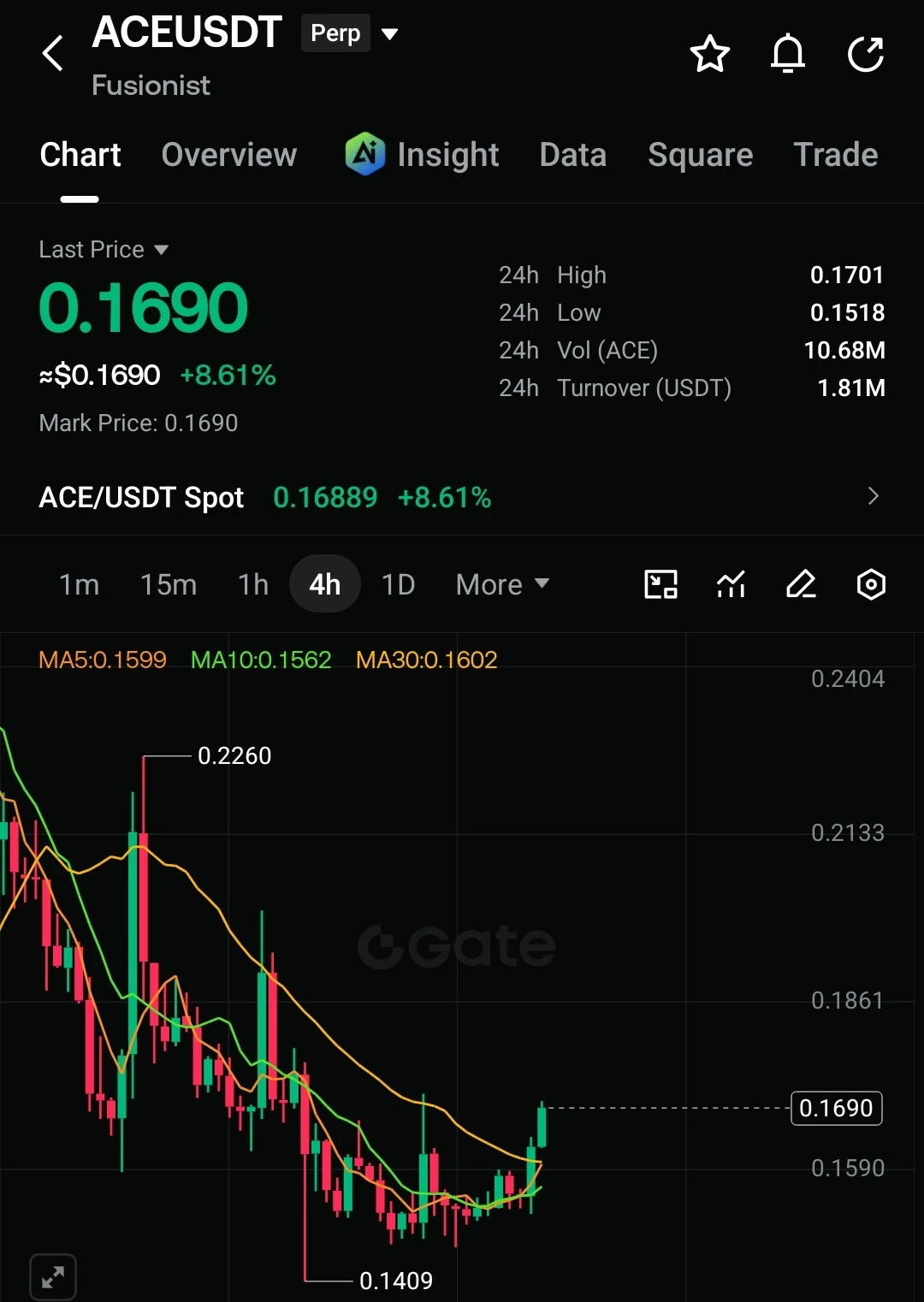Open chart settings hexagon icon
The width and height of the screenshot is (924, 1302).
[x=871, y=584]
